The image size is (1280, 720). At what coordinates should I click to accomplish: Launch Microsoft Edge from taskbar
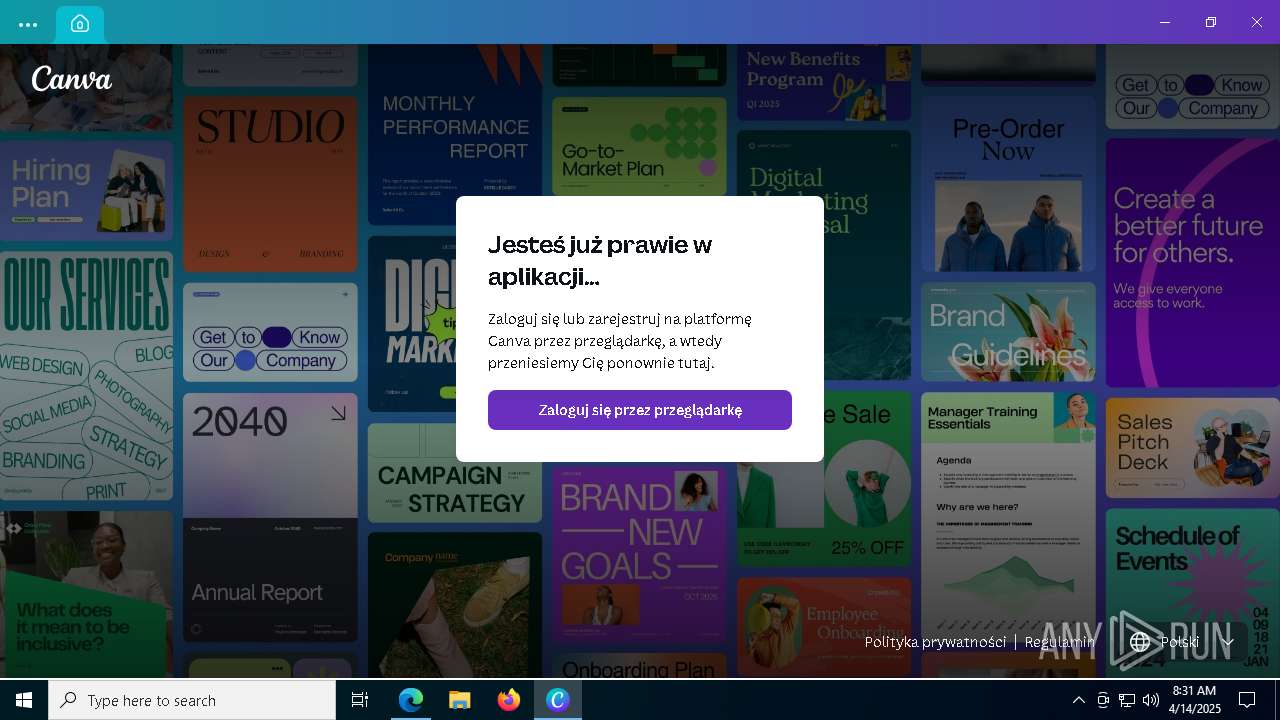411,700
